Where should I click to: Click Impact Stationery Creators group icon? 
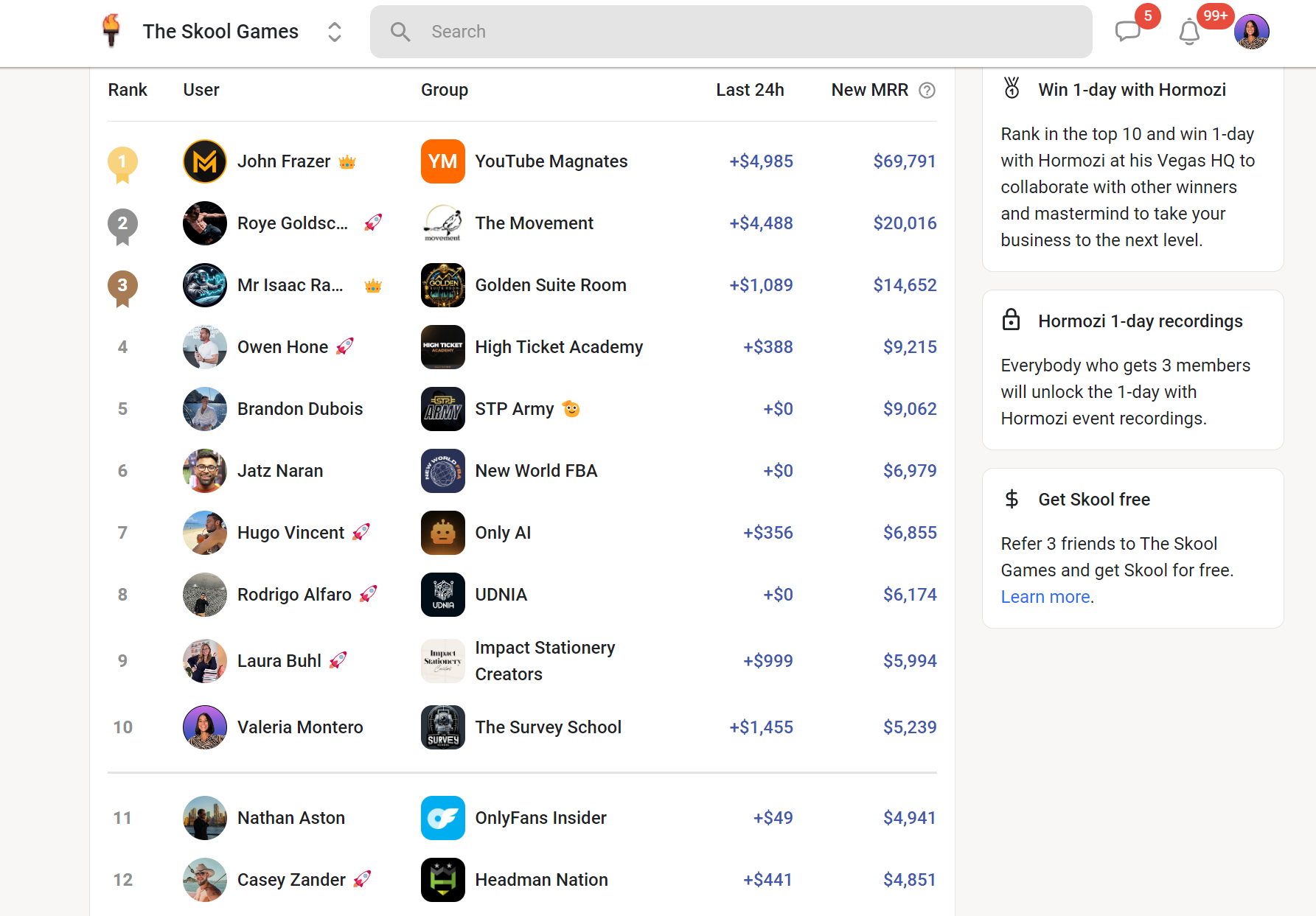click(x=443, y=661)
